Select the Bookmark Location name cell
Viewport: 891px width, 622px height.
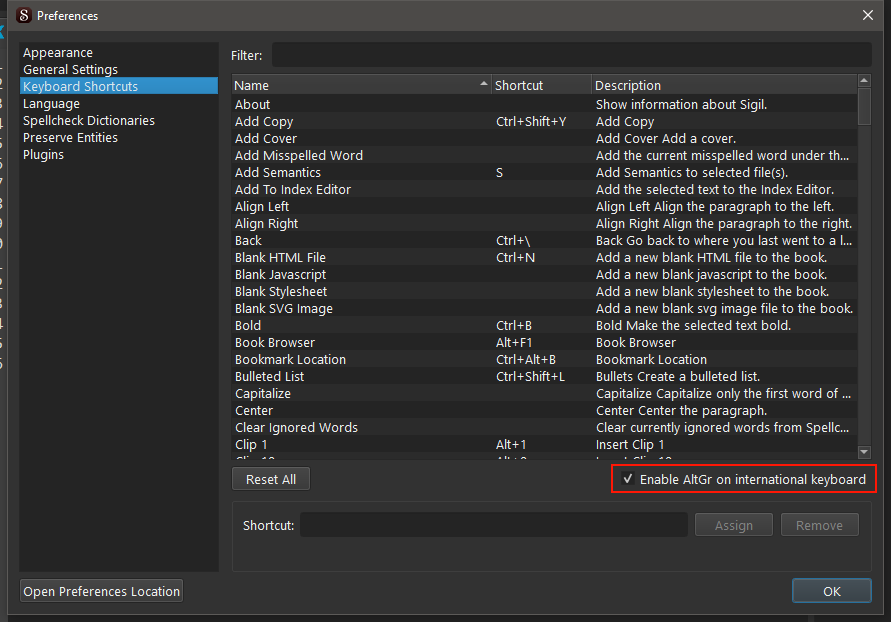(x=361, y=360)
